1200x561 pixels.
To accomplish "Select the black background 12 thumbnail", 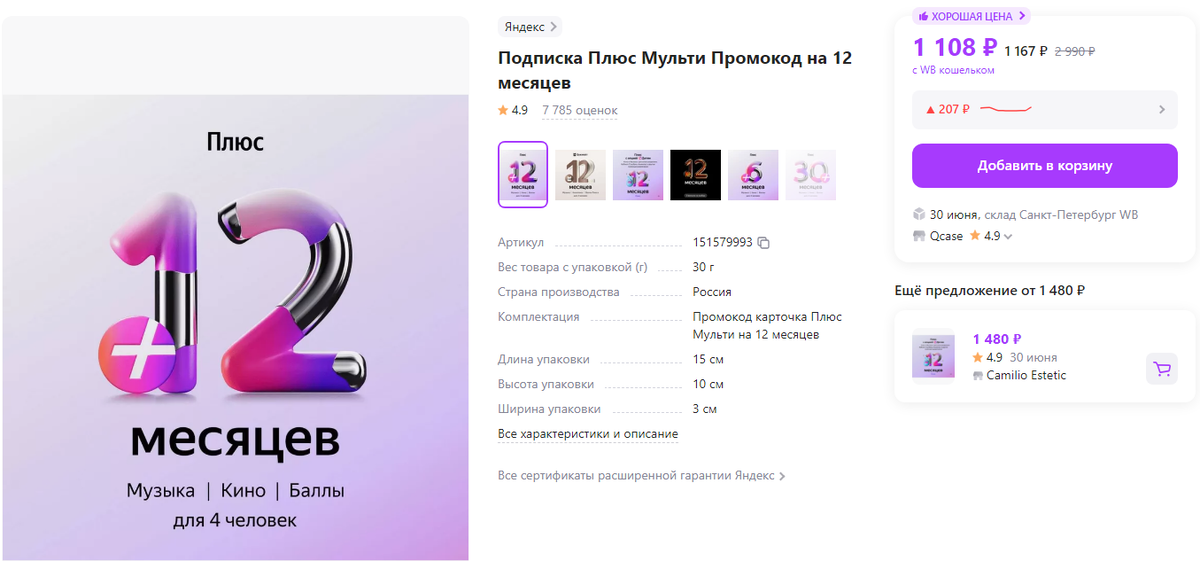I will pyautogui.click(x=695, y=175).
